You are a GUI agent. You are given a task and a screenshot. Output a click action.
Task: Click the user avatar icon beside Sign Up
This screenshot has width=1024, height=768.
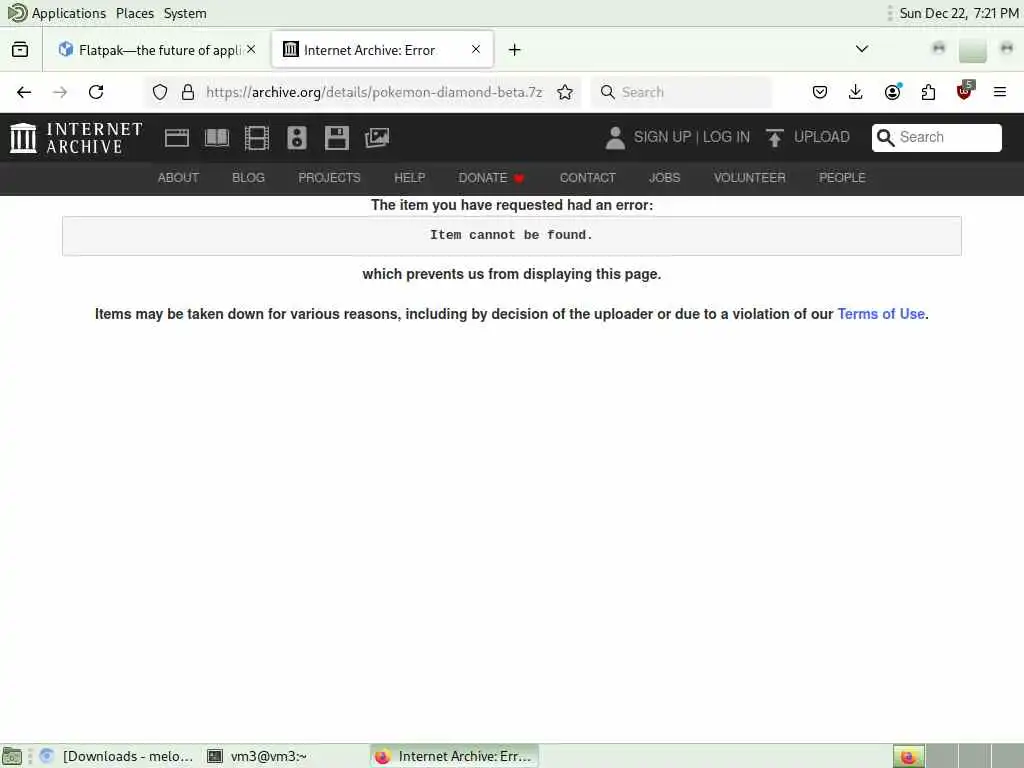pos(615,138)
